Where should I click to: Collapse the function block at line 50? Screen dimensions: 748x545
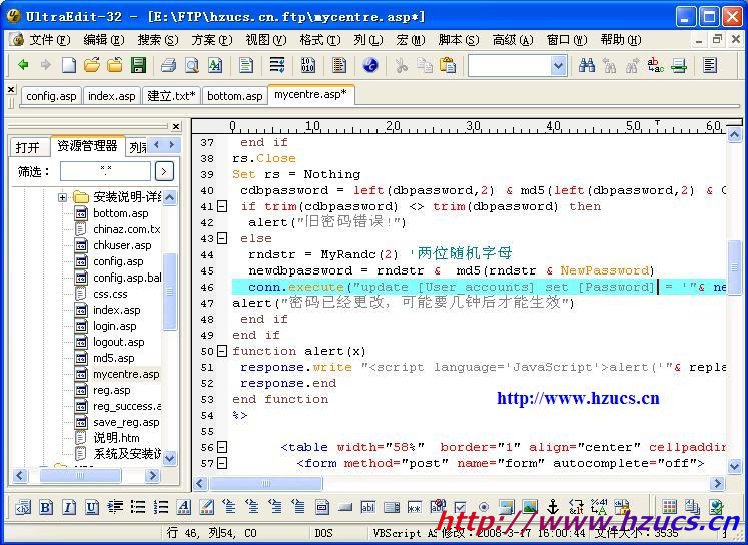222,351
